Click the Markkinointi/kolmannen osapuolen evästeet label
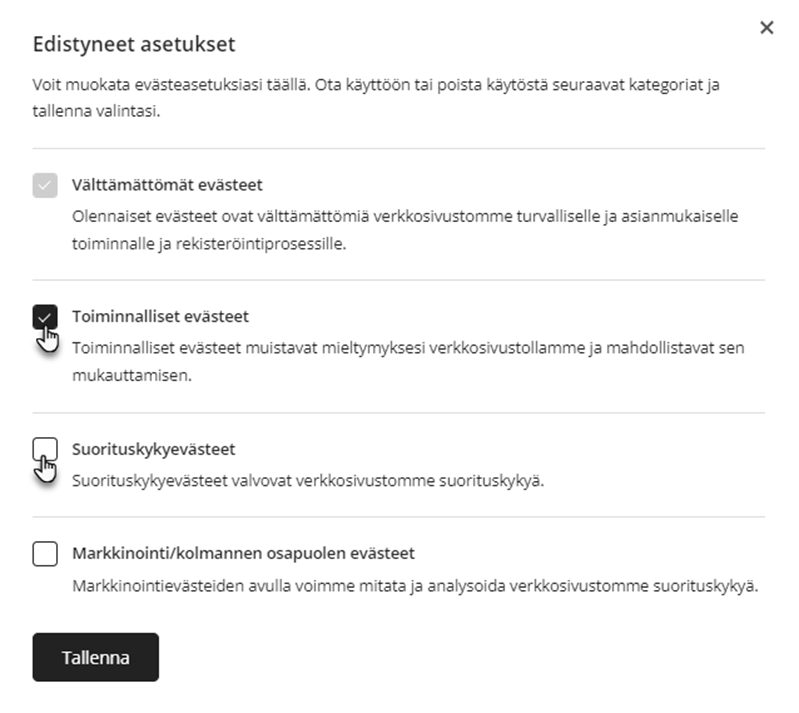 (x=243, y=552)
